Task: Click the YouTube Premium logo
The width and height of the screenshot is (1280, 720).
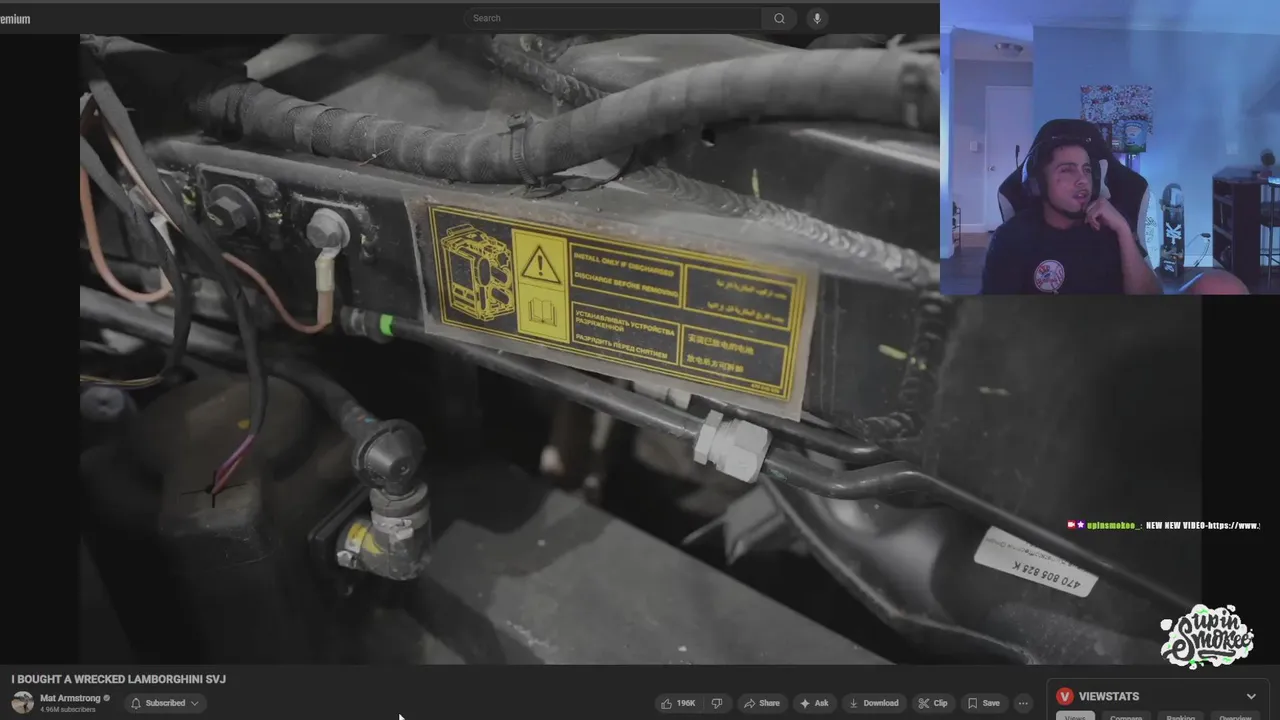Action: click(x=15, y=19)
